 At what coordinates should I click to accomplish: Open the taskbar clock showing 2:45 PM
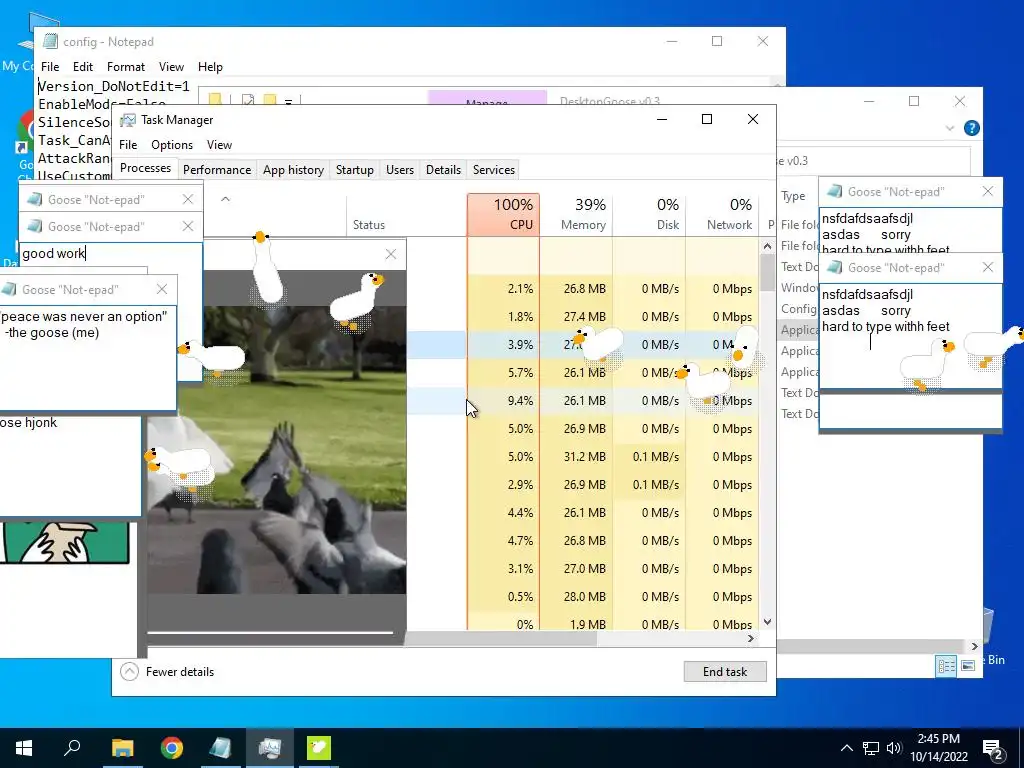tap(939, 748)
